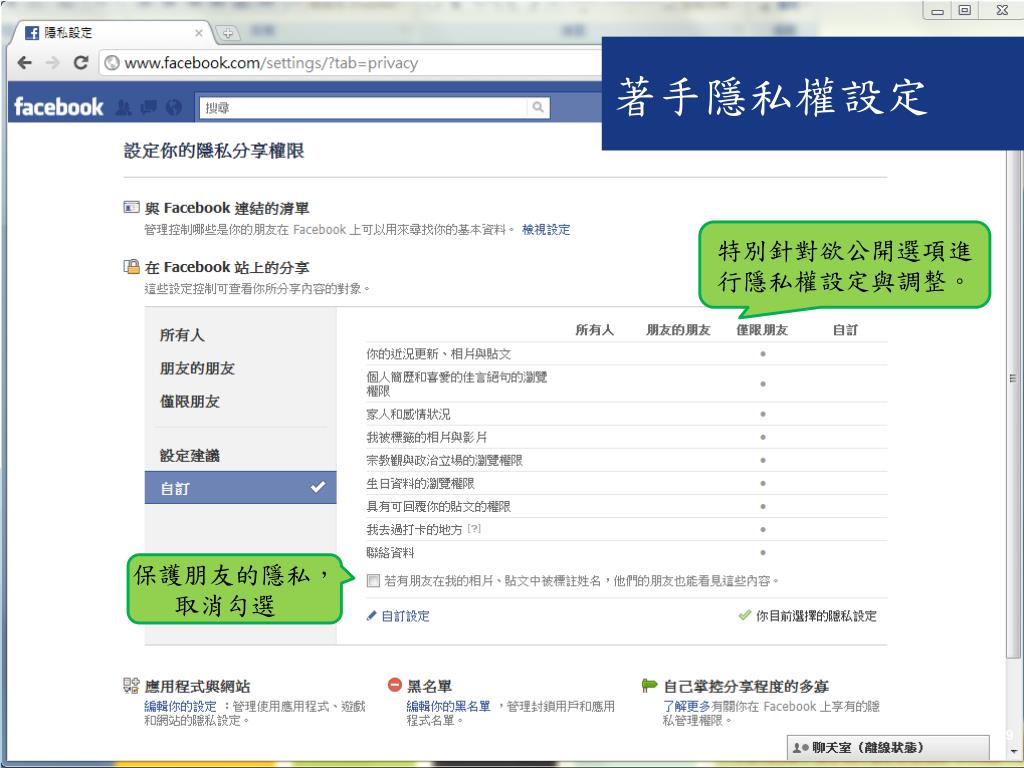The width and height of the screenshot is (1024, 768).
Task: Click the 家人和感情狀況 row
Action: pos(626,414)
